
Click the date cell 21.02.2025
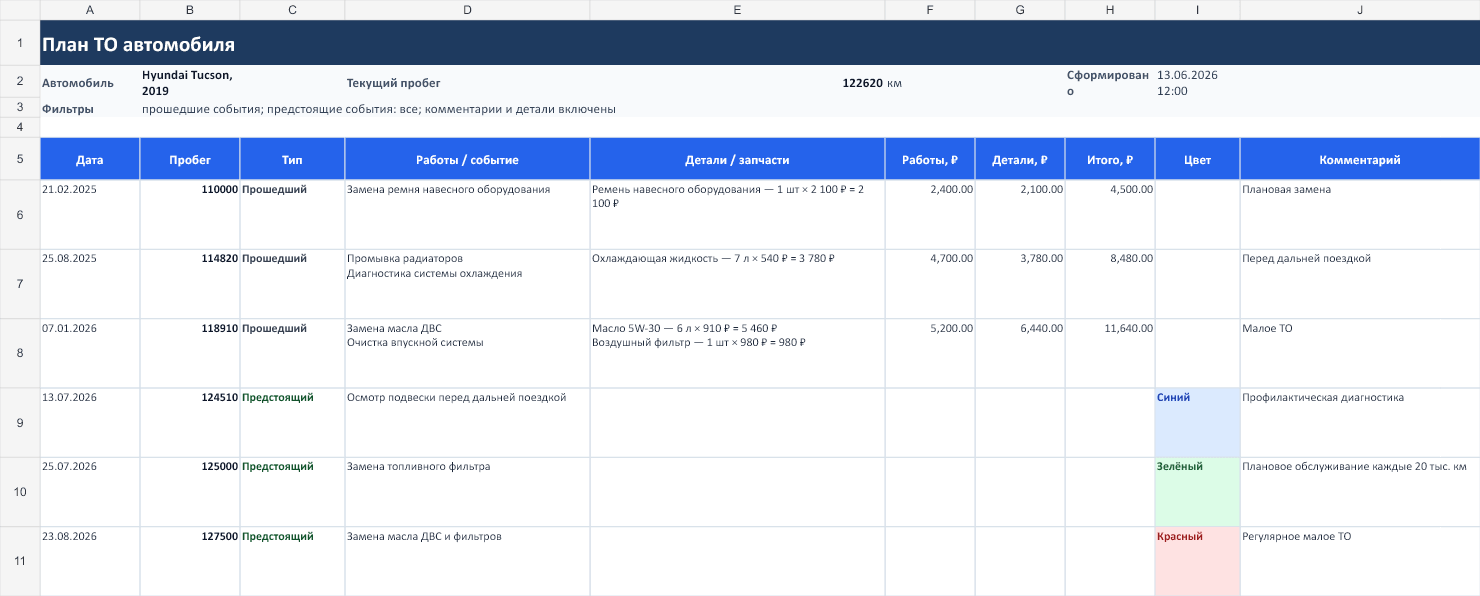pyautogui.click(x=90, y=215)
